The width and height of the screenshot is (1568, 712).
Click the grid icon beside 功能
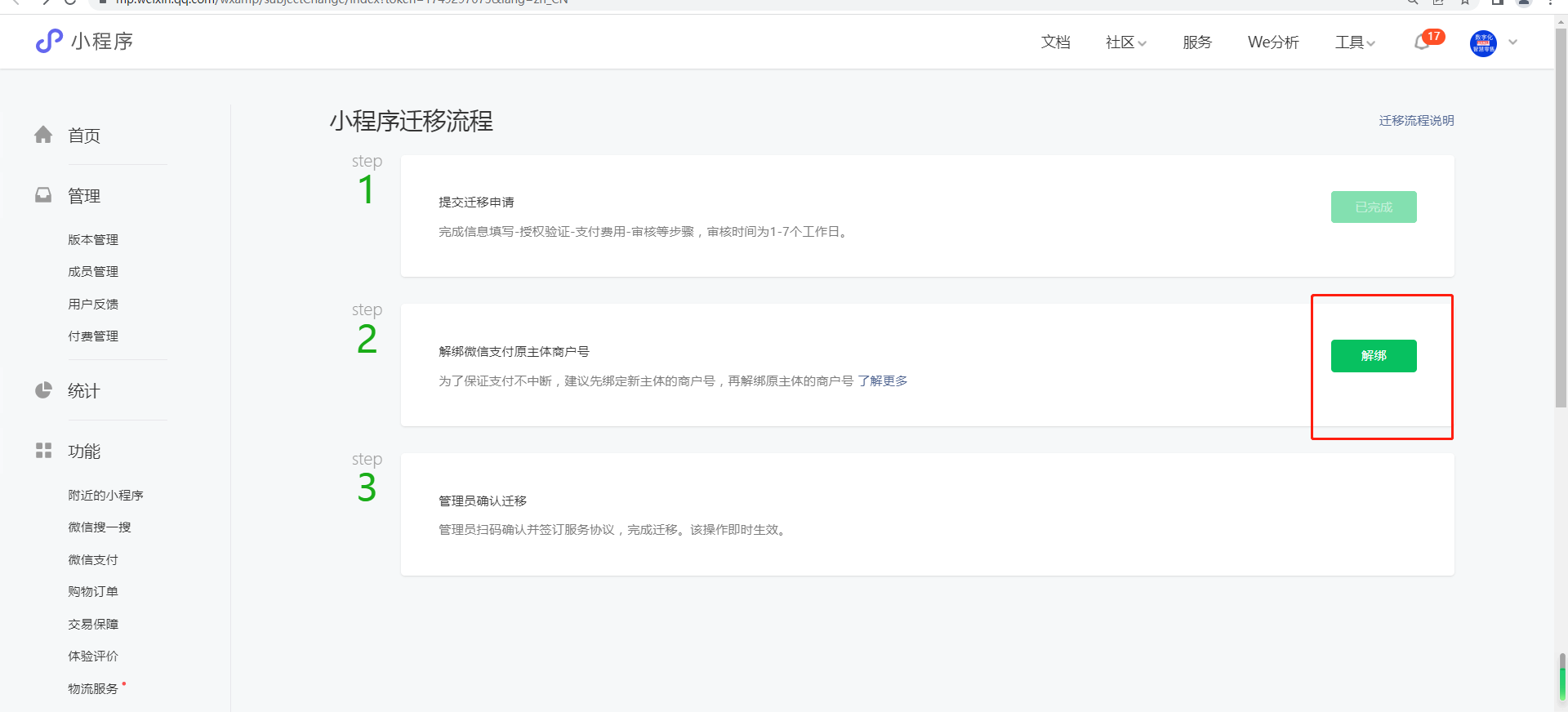click(43, 451)
